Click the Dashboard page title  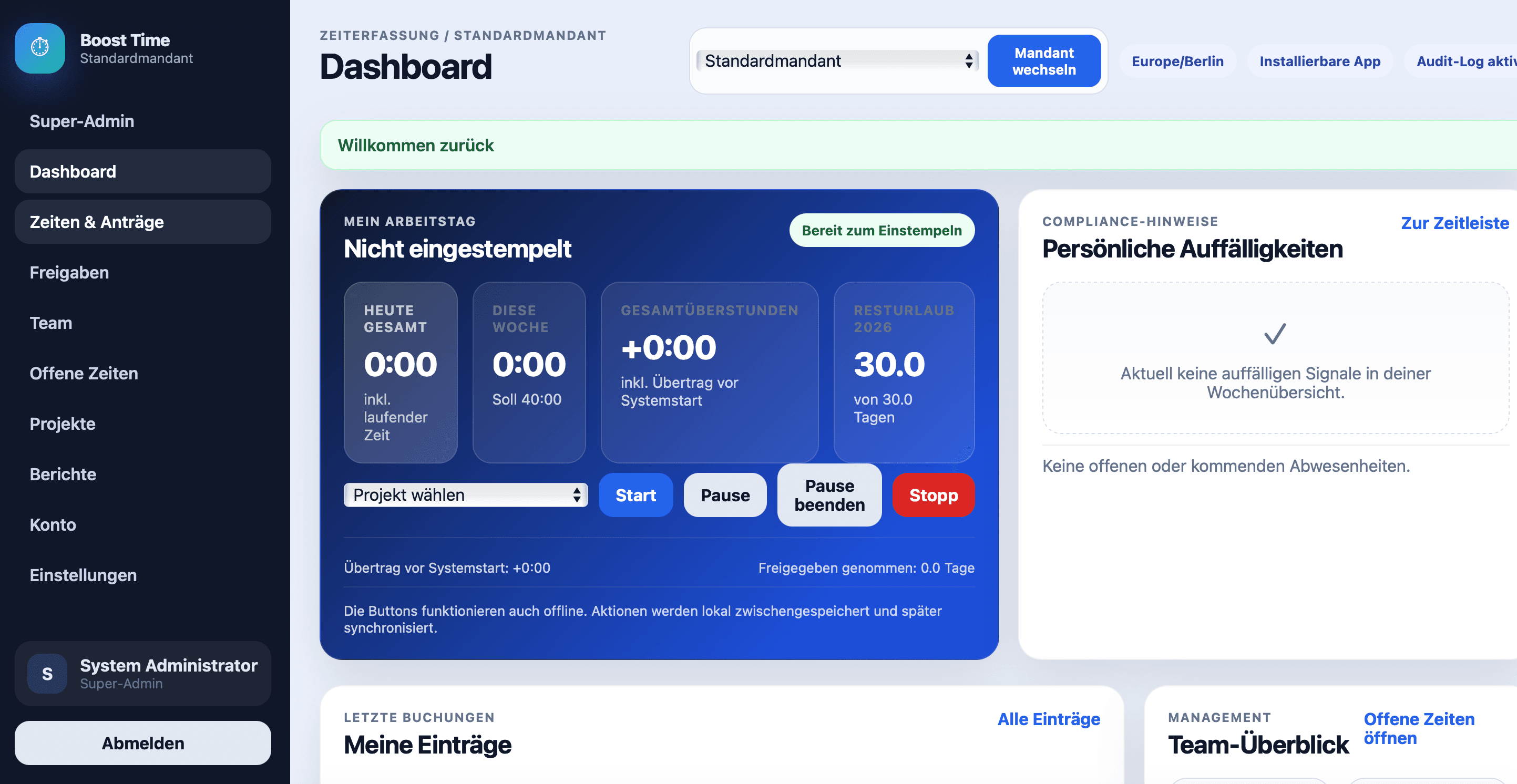pos(406,67)
